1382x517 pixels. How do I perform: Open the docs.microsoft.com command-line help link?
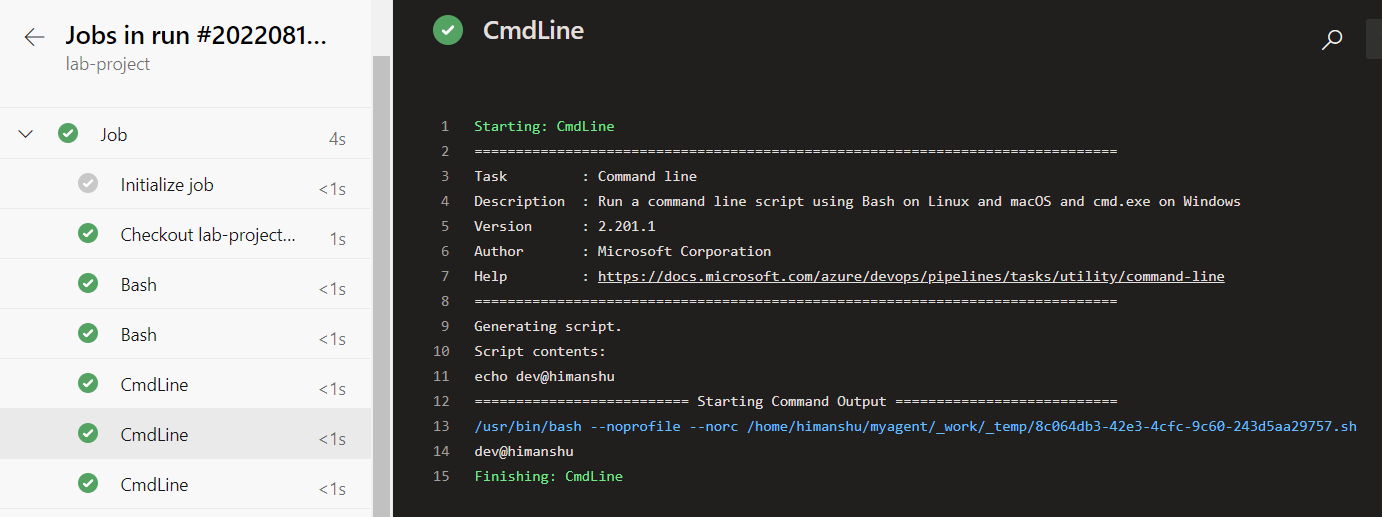coord(911,276)
